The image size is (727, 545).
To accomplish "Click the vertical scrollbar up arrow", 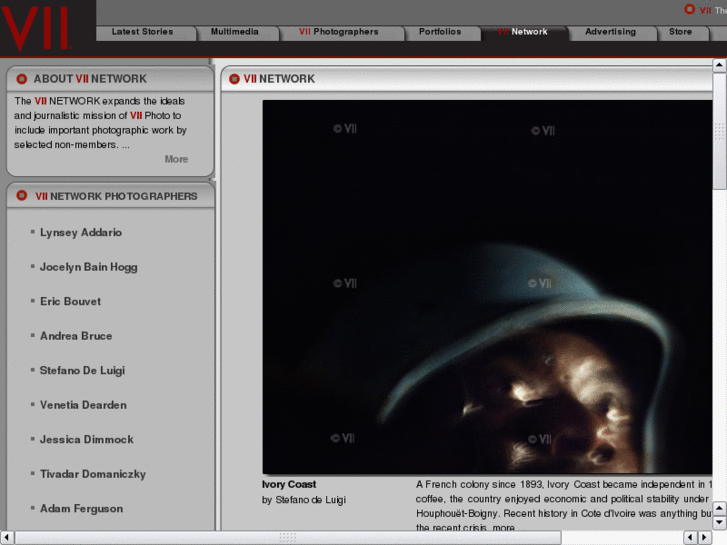I will pos(719,66).
